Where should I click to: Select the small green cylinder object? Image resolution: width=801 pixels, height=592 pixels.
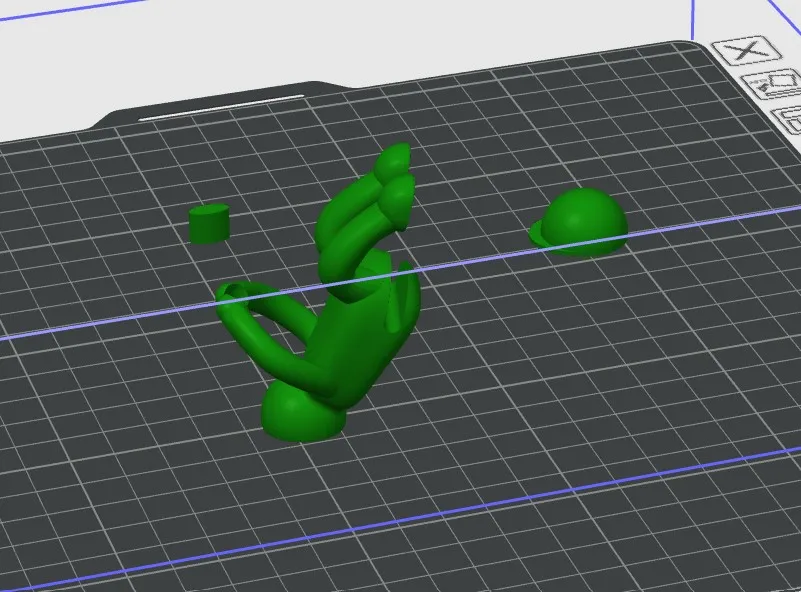click(x=209, y=224)
